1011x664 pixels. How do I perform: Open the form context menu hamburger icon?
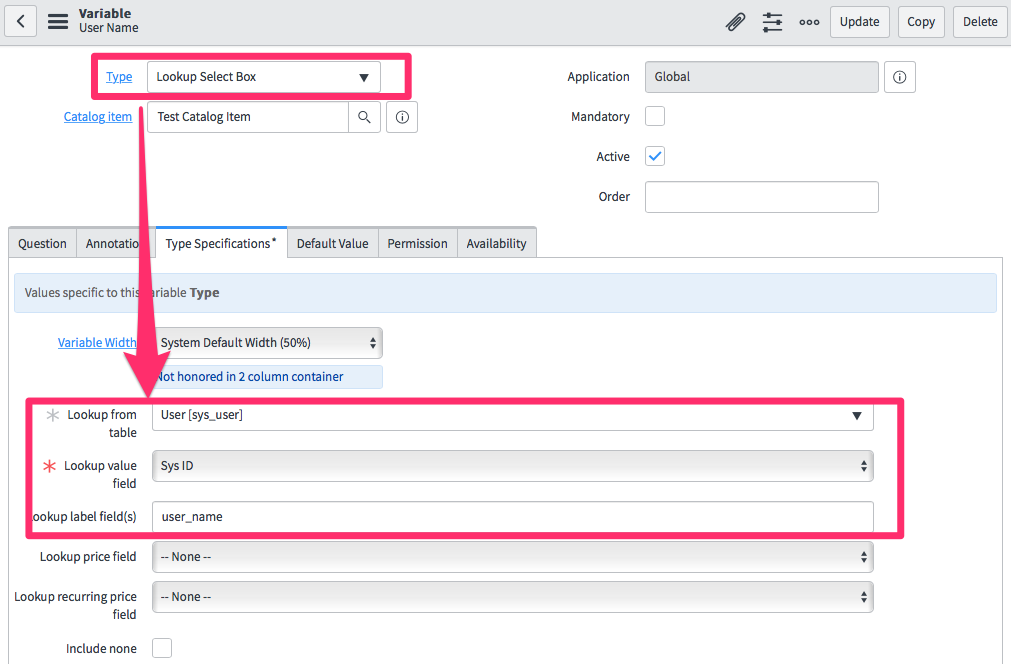pos(57,21)
